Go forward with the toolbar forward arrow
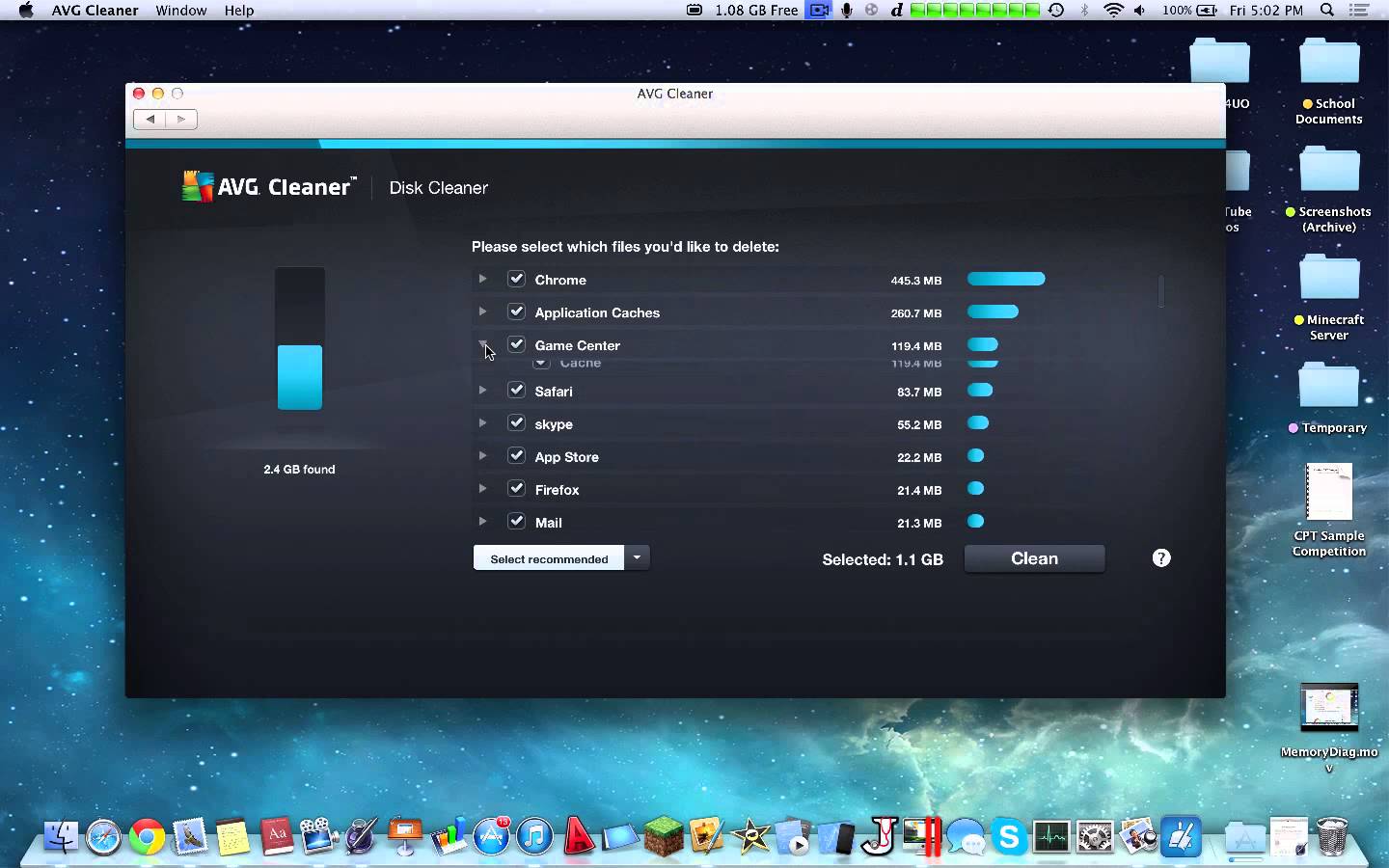The image size is (1389, 868). [181, 119]
